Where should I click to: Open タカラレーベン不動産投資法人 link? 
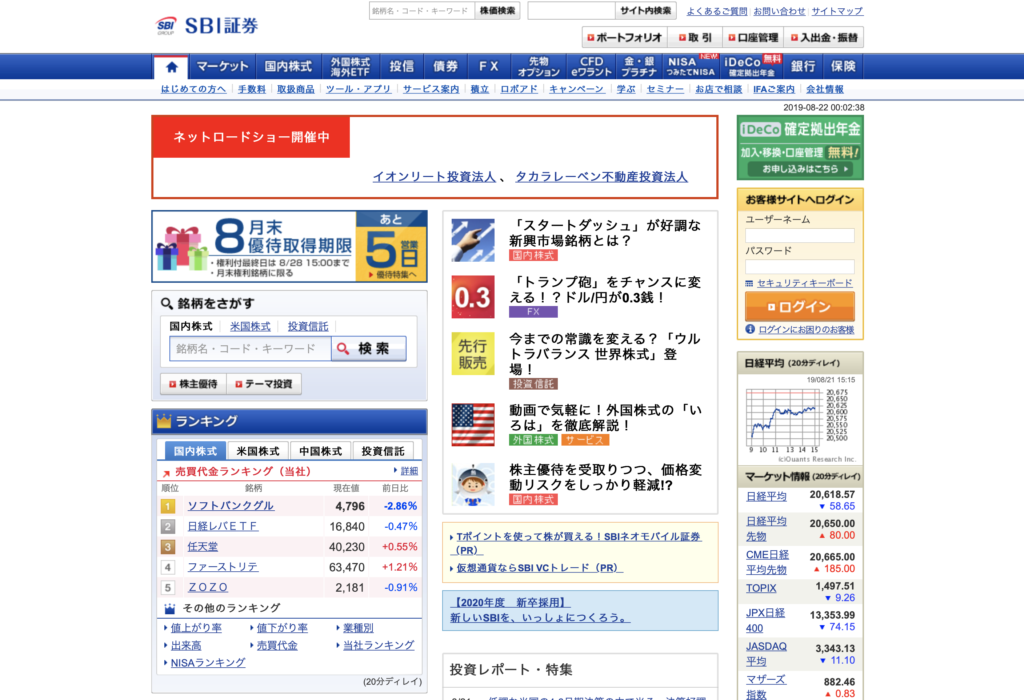pyautogui.click(x=601, y=176)
